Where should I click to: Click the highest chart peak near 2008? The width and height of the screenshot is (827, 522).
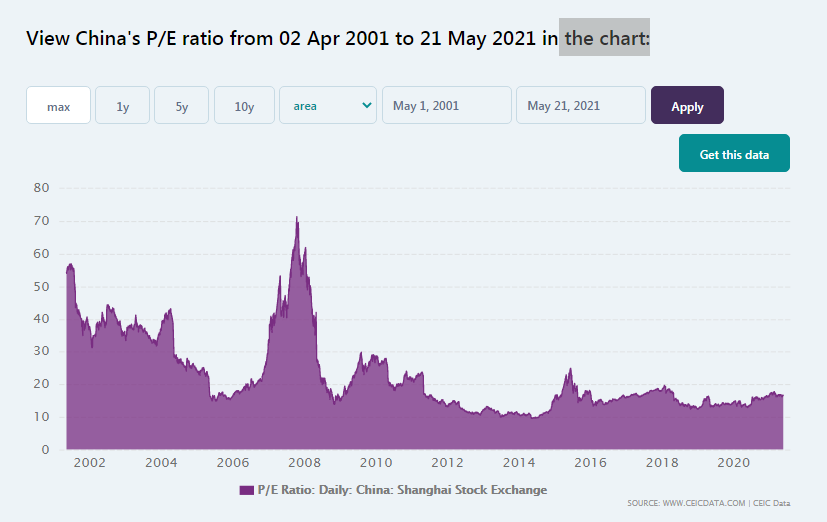coord(296,219)
